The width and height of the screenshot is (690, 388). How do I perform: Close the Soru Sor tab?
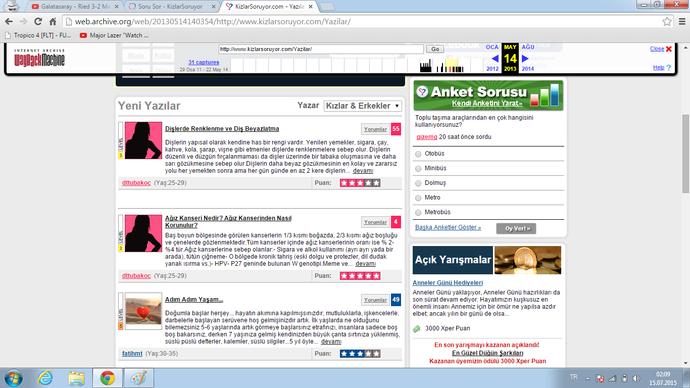coord(214,7)
